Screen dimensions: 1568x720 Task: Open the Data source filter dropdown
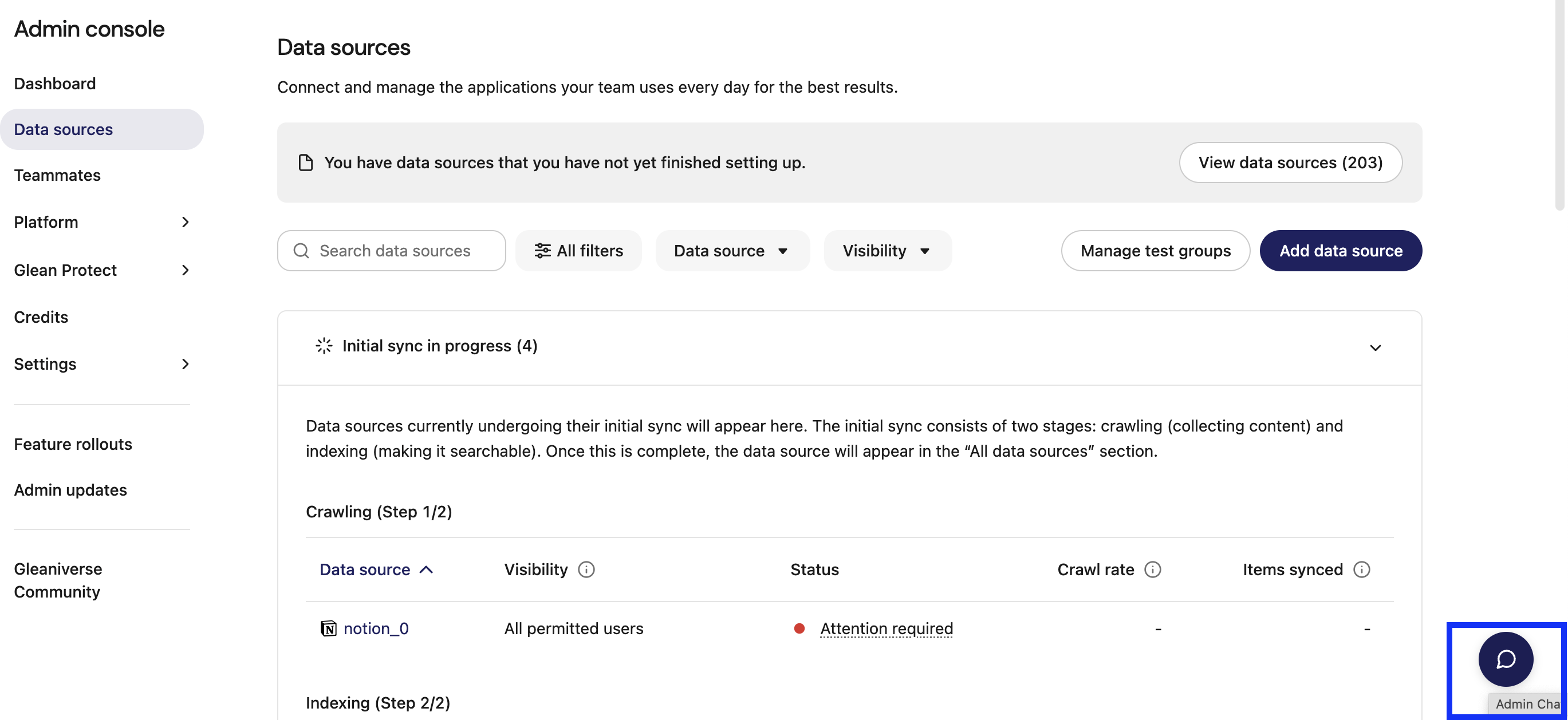click(732, 251)
